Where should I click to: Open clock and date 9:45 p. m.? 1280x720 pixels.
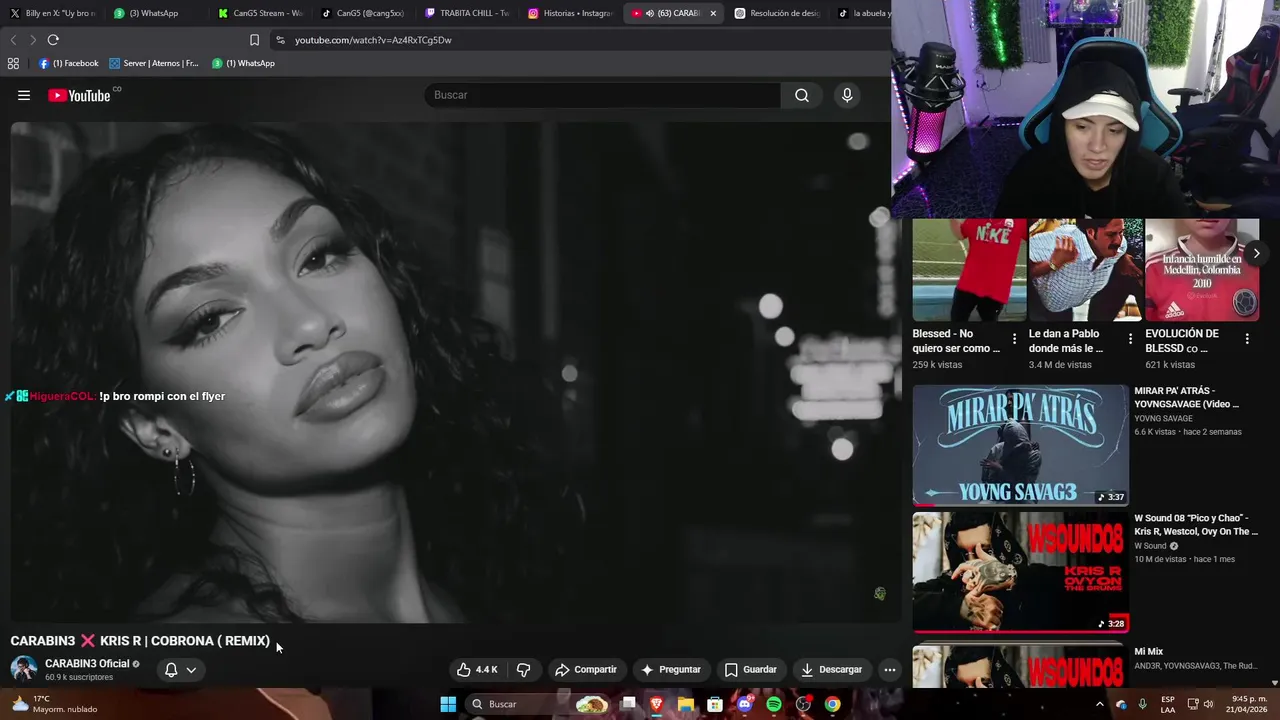(x=1249, y=704)
